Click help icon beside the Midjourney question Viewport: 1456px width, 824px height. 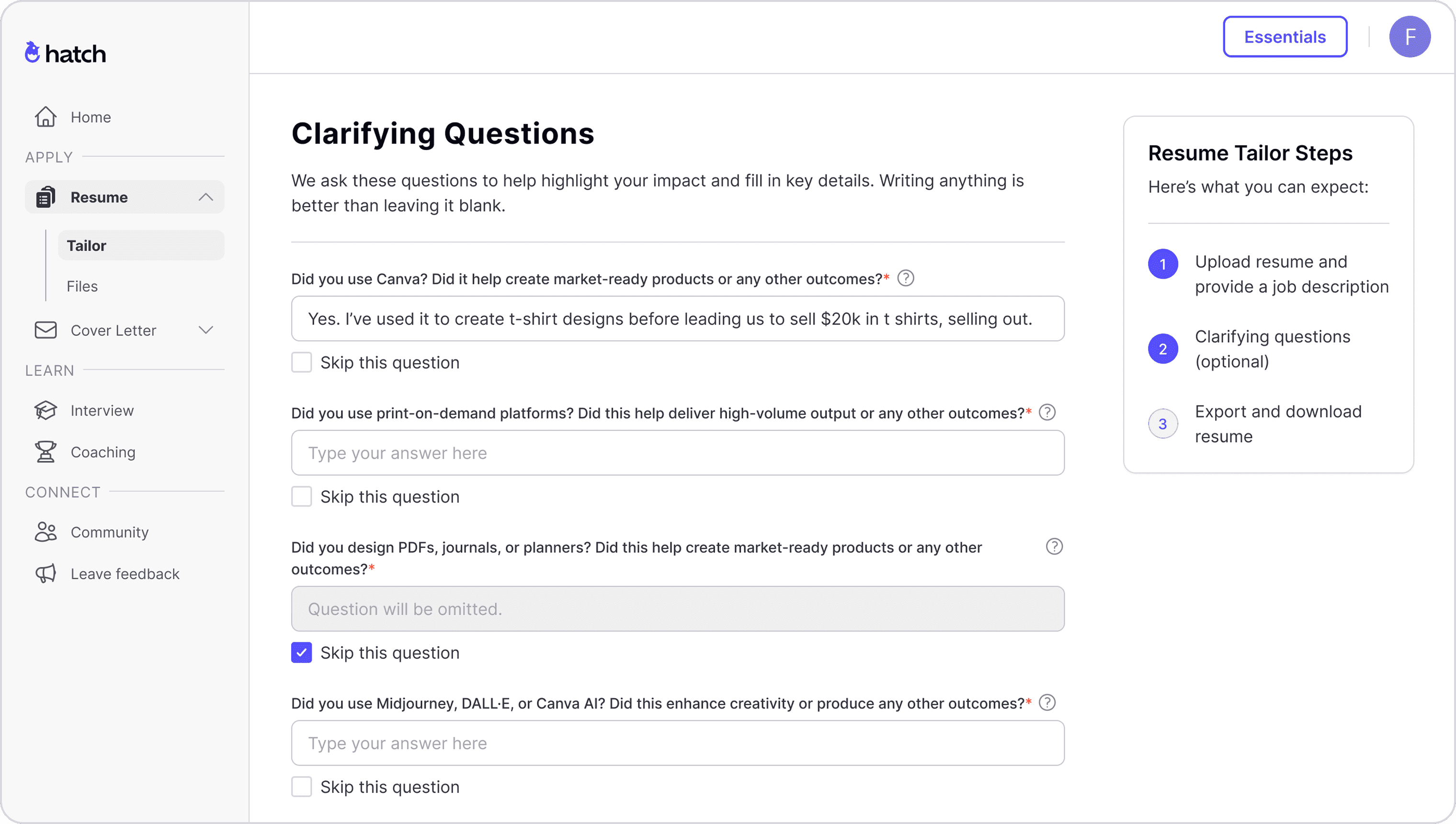pyautogui.click(x=1047, y=703)
